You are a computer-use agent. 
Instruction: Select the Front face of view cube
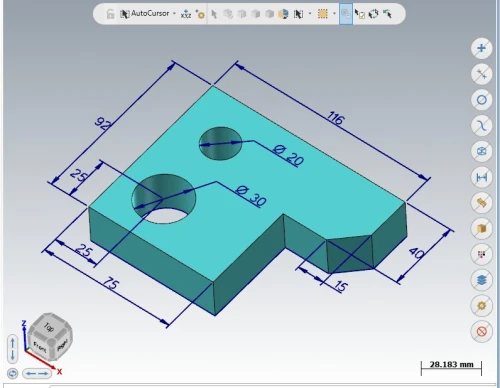pyautogui.click(x=39, y=348)
